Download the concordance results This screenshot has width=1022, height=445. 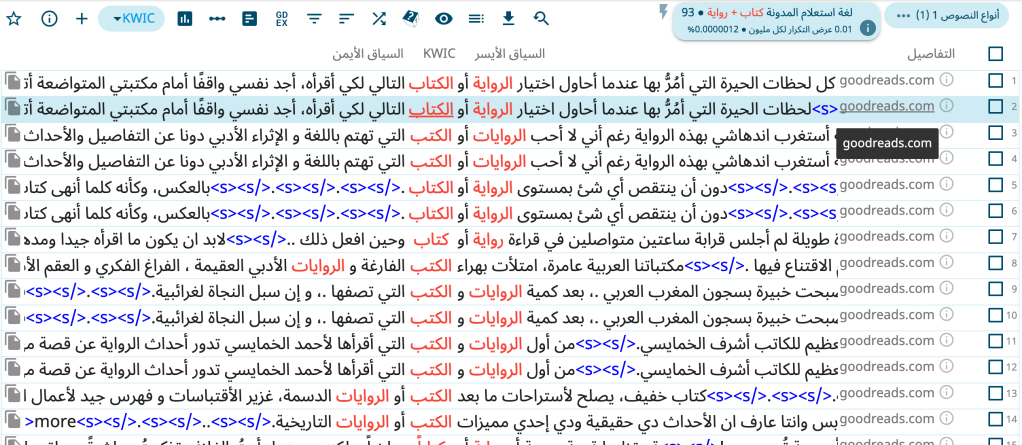coord(509,19)
